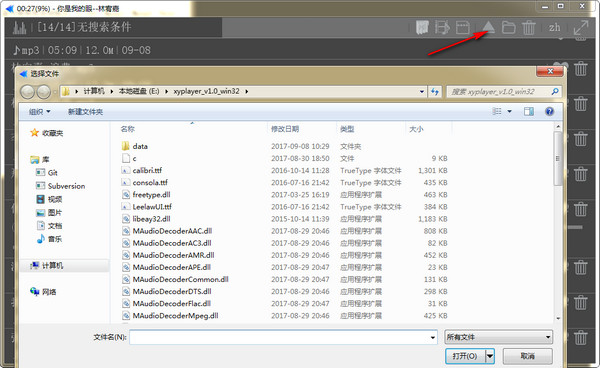
Task: Sort by the 类型 column header
Action: click(x=347, y=129)
